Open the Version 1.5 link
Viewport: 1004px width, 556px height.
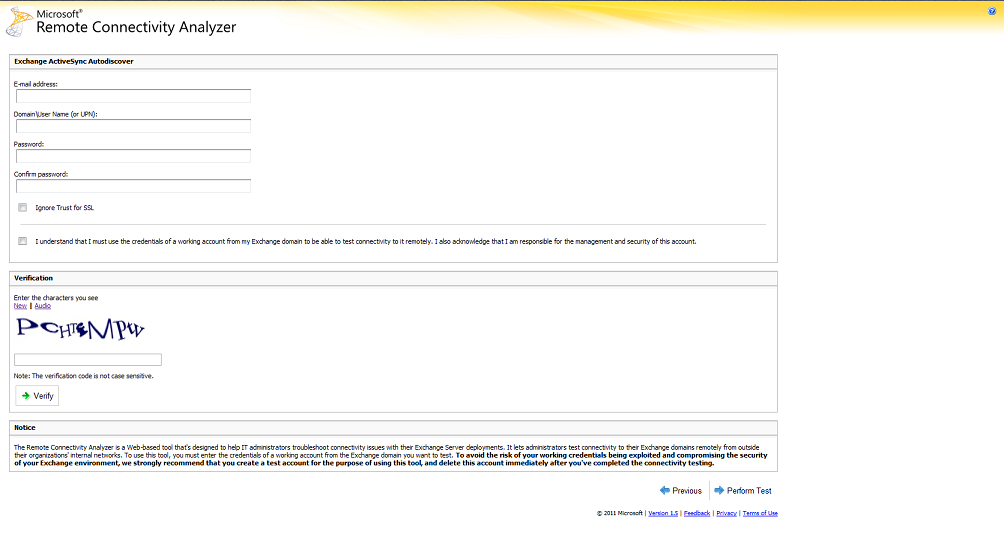663,513
